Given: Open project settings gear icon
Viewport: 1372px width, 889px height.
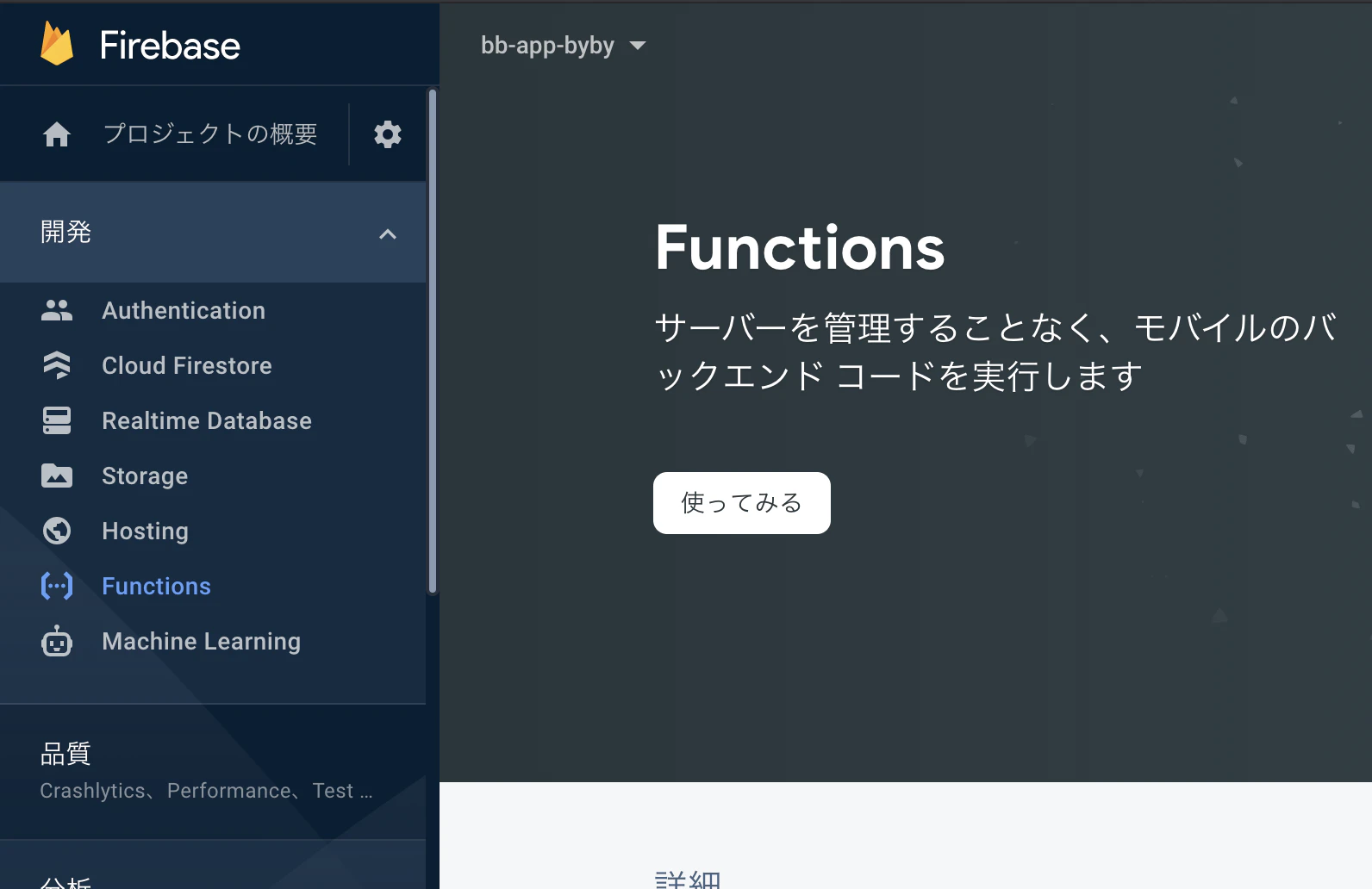Looking at the screenshot, I should click(x=388, y=134).
